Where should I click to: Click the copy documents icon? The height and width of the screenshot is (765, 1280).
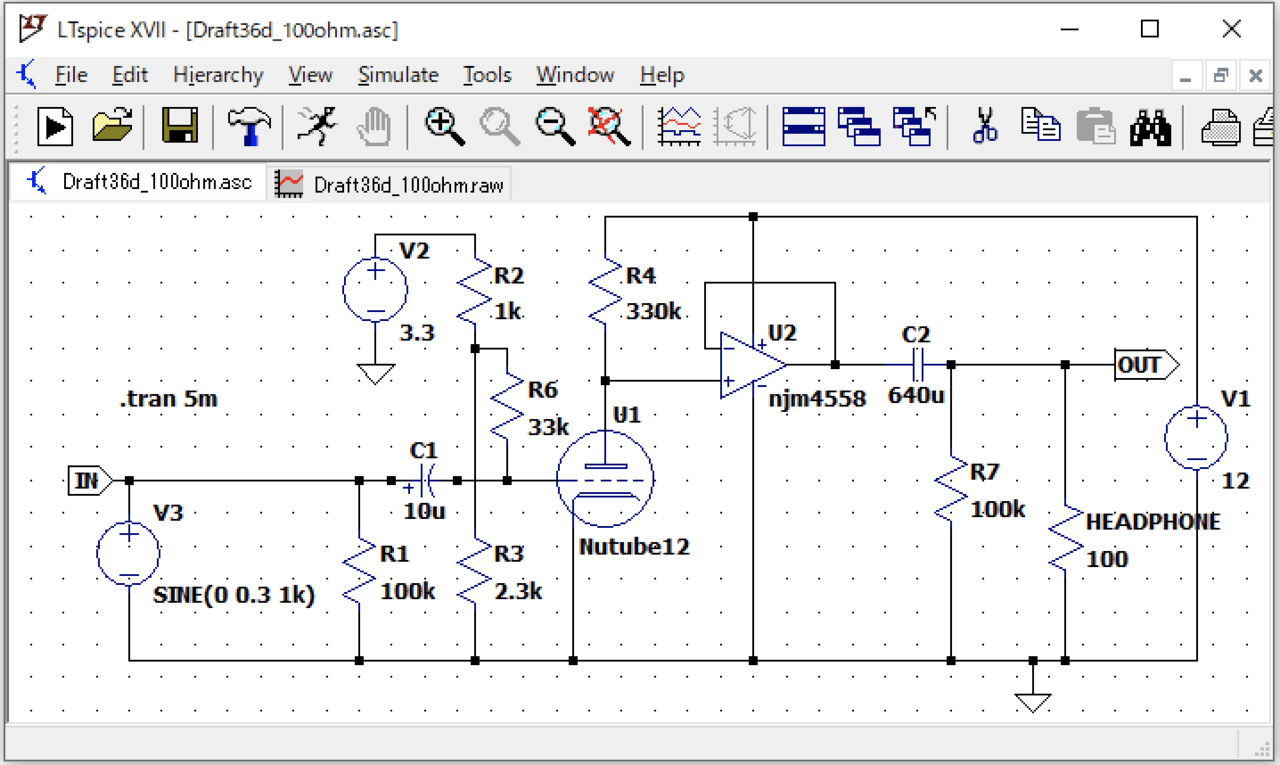point(1040,126)
